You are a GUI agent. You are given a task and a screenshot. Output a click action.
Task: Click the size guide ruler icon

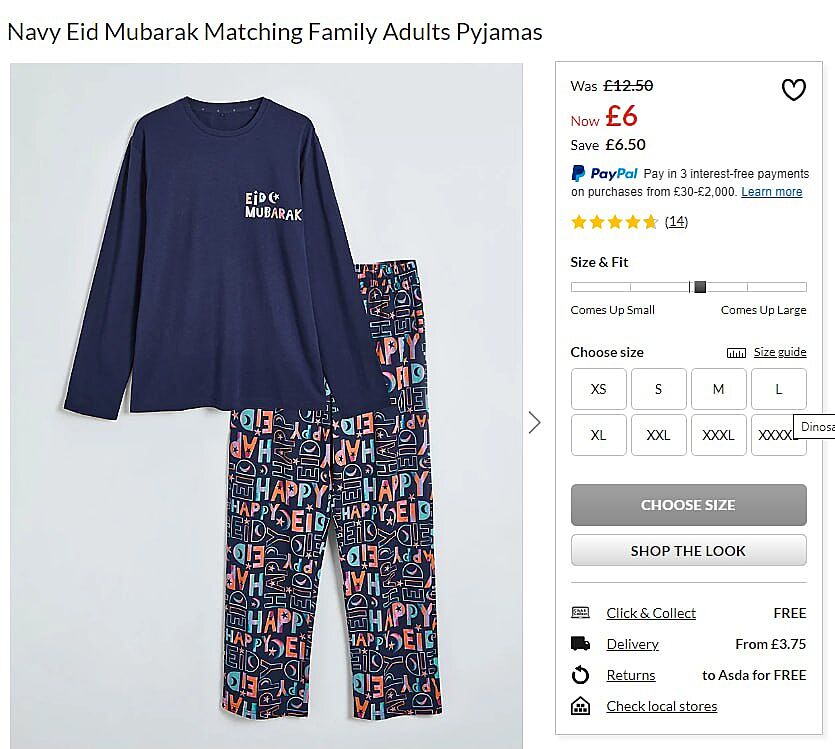(x=737, y=353)
